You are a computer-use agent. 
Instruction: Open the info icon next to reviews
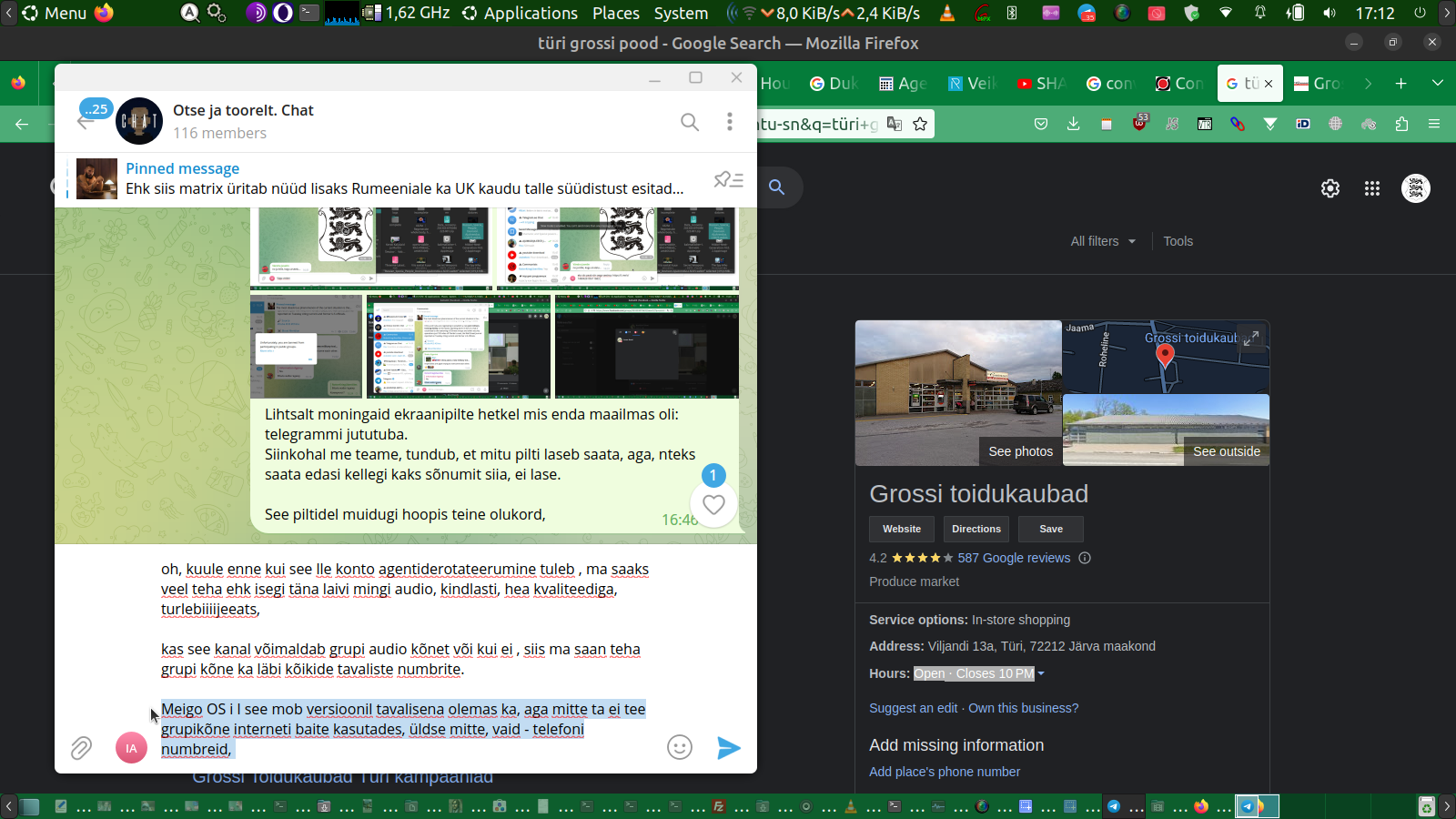tap(1085, 558)
